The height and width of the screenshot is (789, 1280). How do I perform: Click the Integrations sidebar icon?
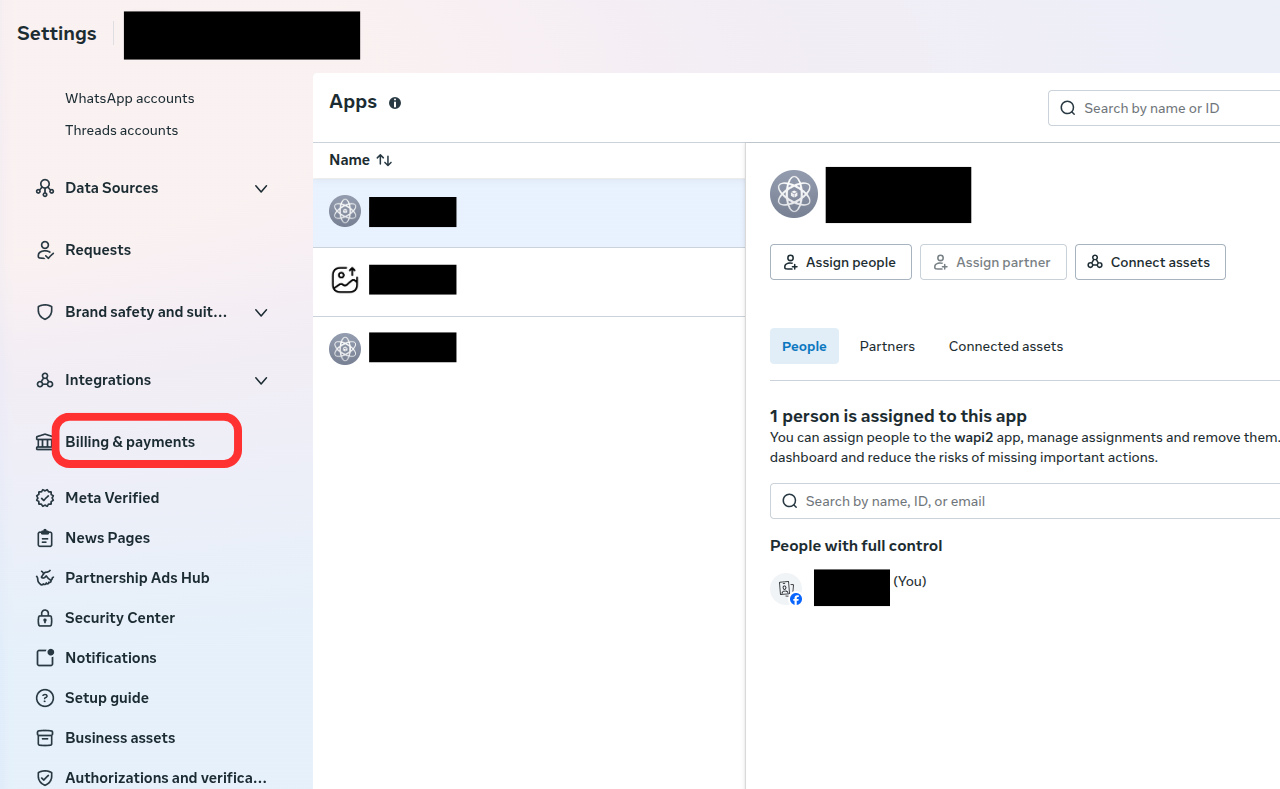[44, 380]
